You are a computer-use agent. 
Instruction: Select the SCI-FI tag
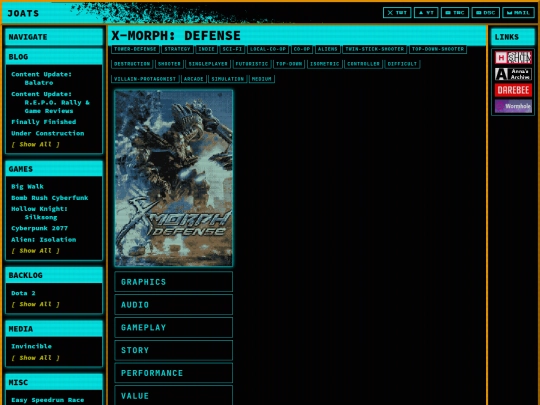(232, 49)
